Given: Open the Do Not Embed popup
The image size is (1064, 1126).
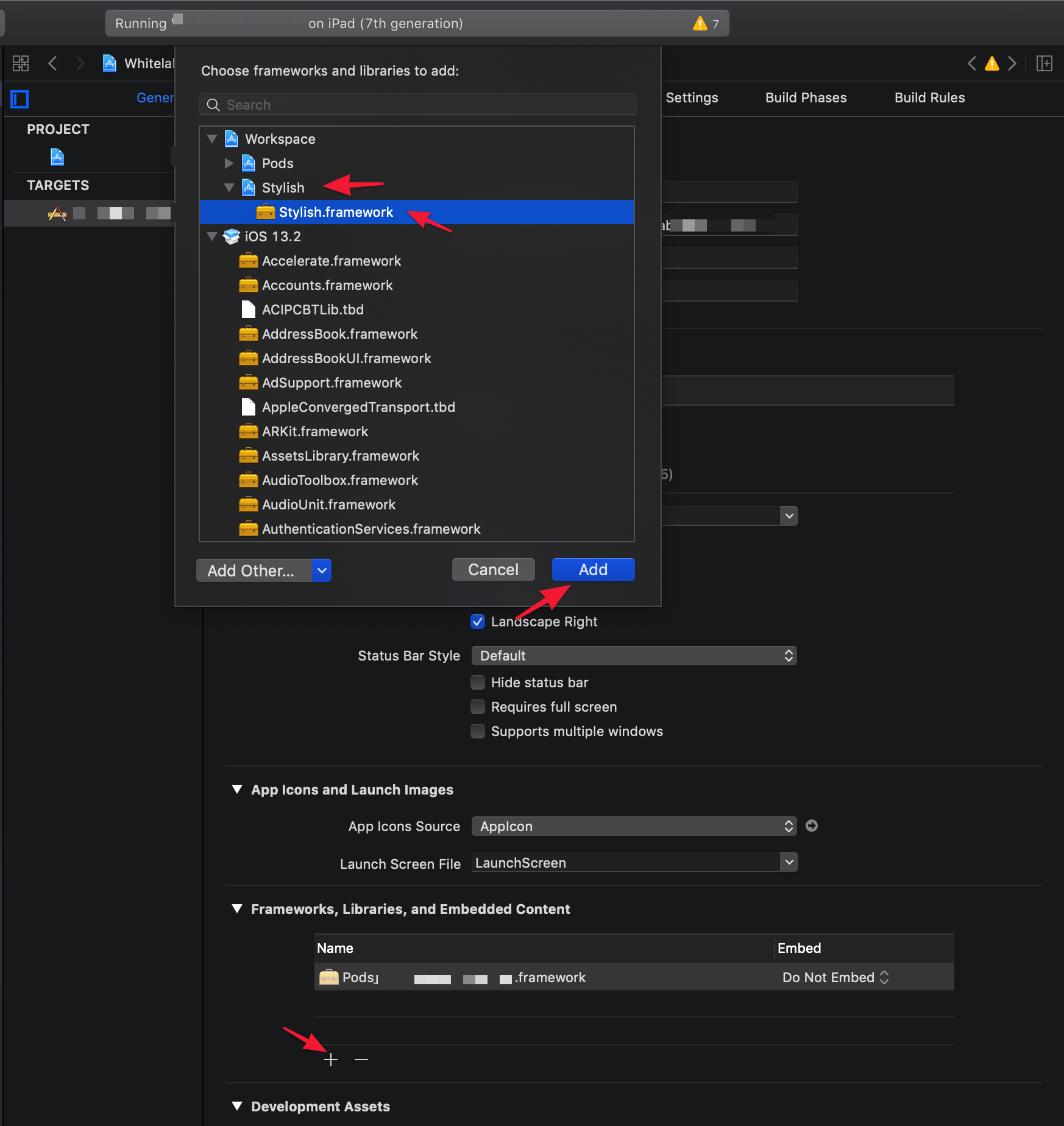Looking at the screenshot, I should [835, 977].
